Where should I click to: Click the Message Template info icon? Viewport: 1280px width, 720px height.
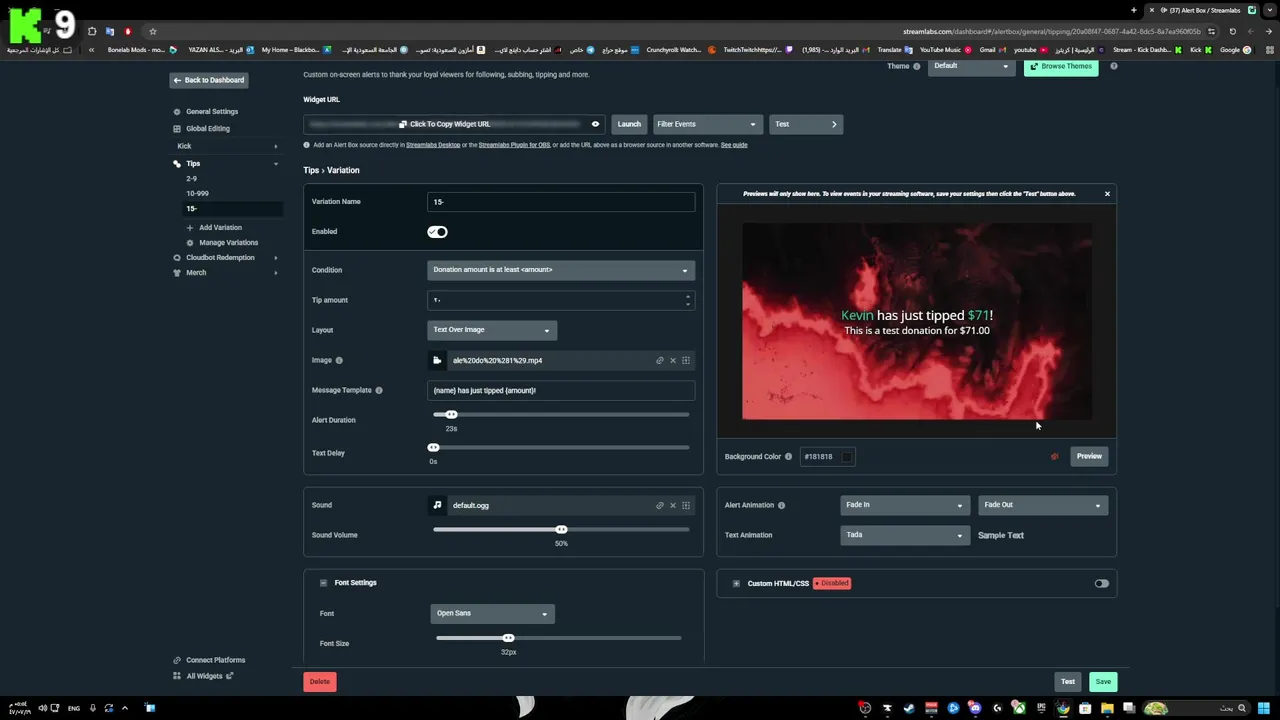tap(378, 391)
